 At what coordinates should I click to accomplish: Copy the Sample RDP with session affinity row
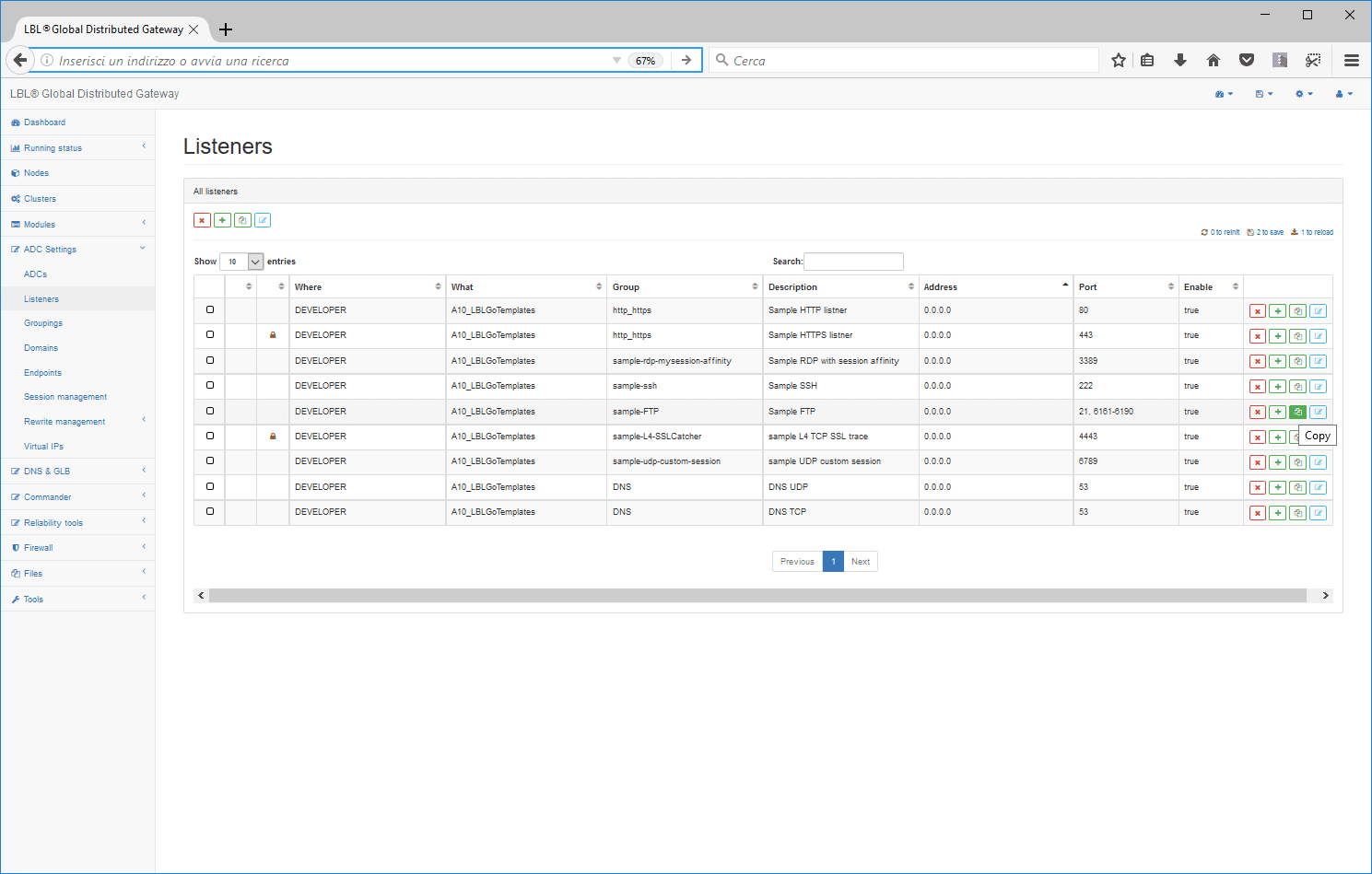[1298, 361]
